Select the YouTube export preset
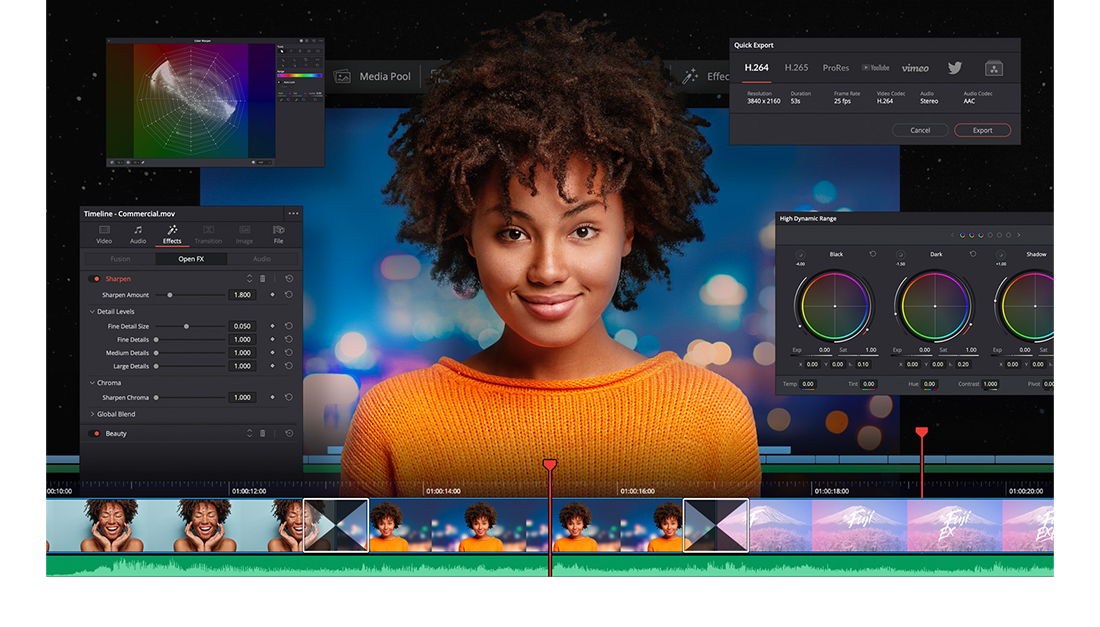This screenshot has width=1100, height=627. click(x=876, y=68)
